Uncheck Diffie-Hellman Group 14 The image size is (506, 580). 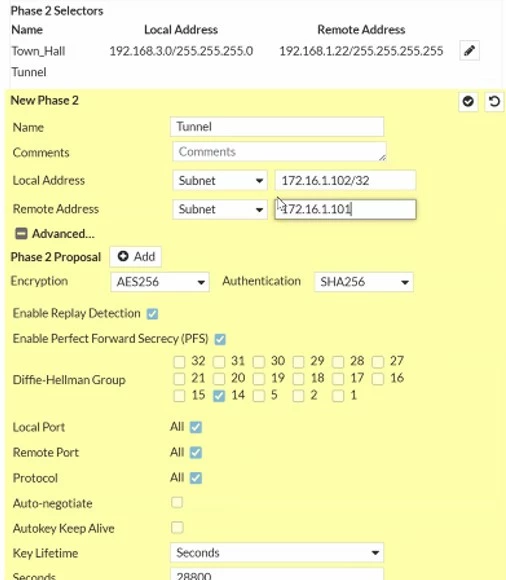[x=219, y=396]
